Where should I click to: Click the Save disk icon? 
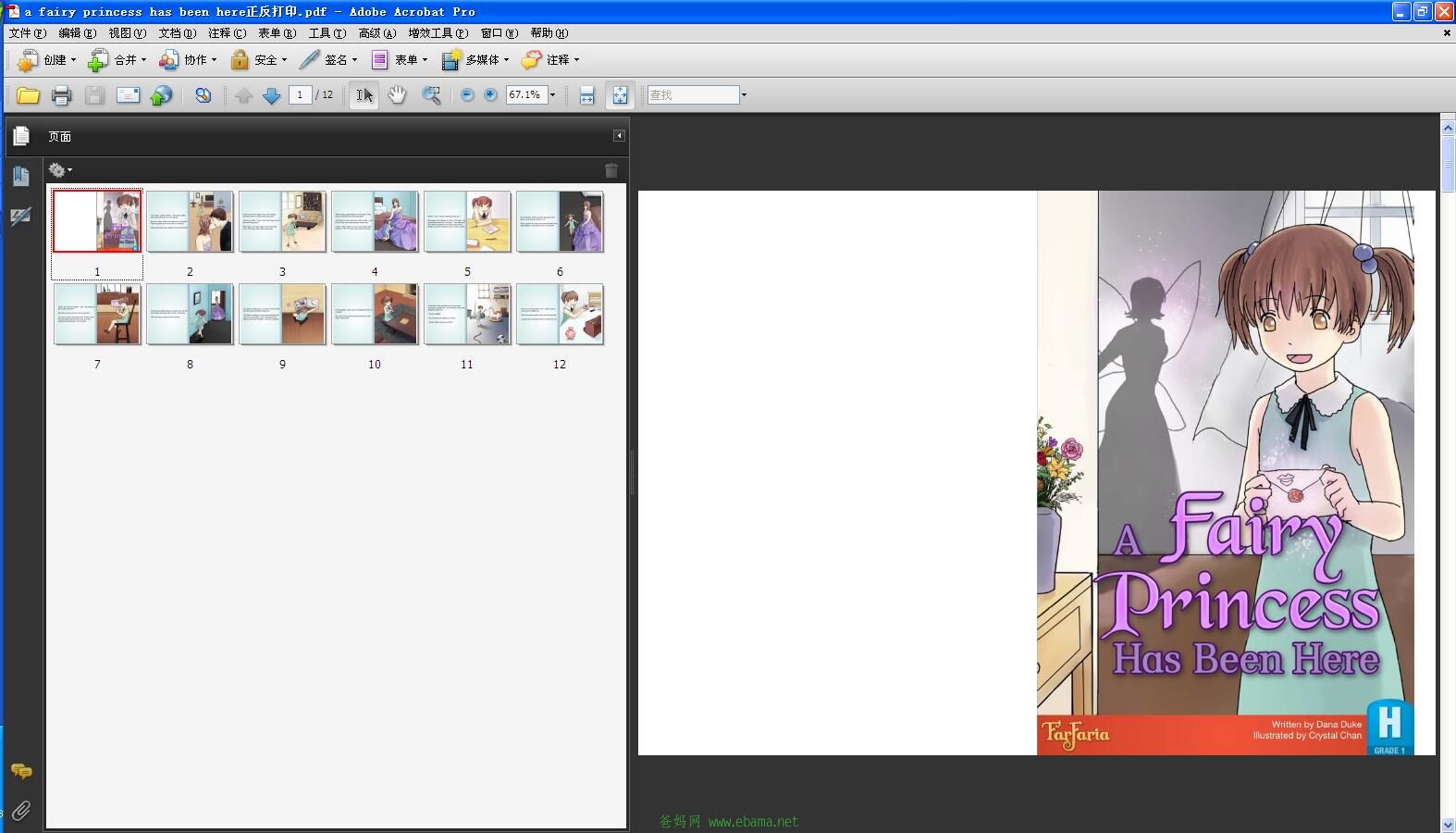94,95
